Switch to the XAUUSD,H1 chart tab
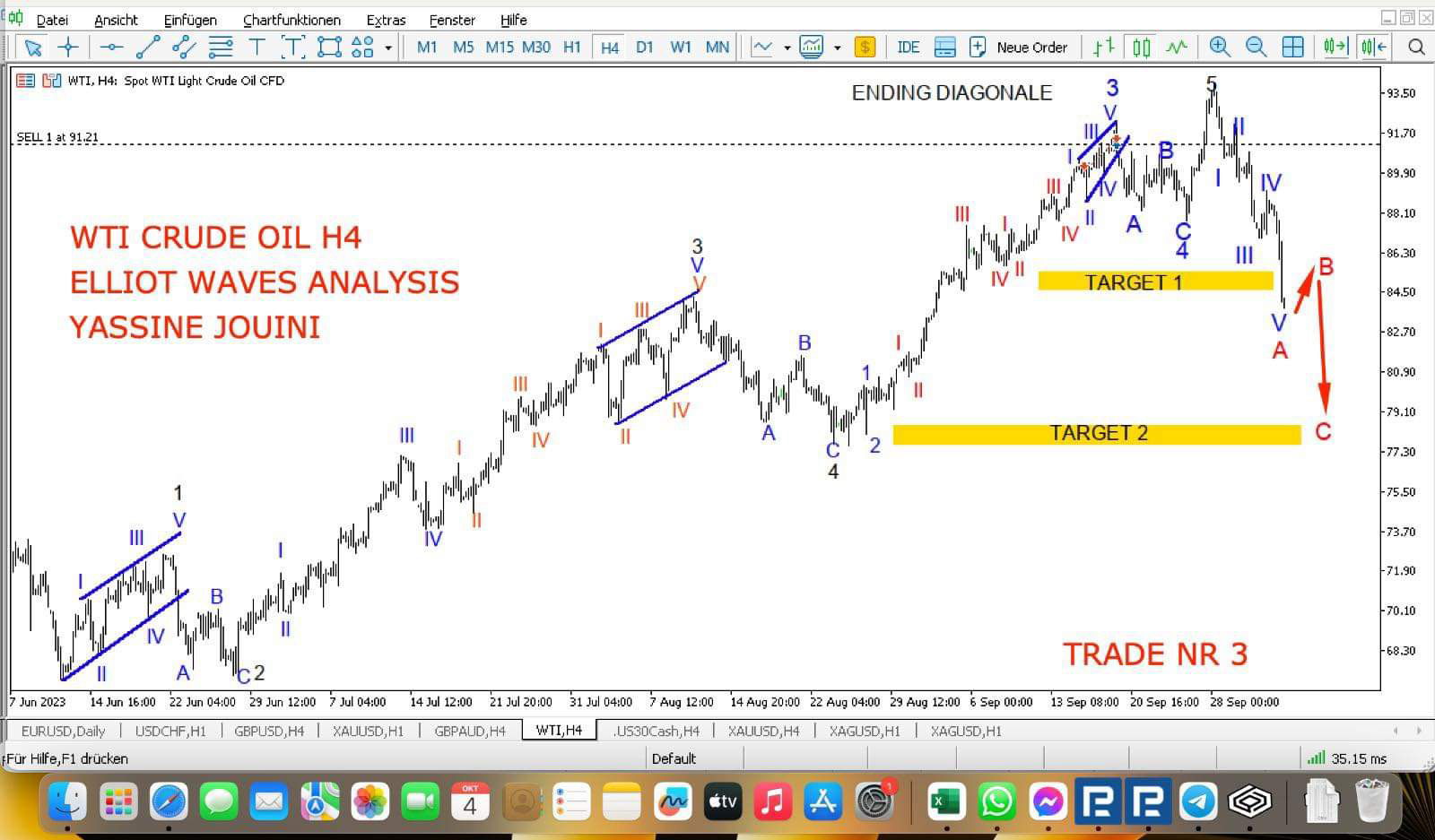 [369, 731]
